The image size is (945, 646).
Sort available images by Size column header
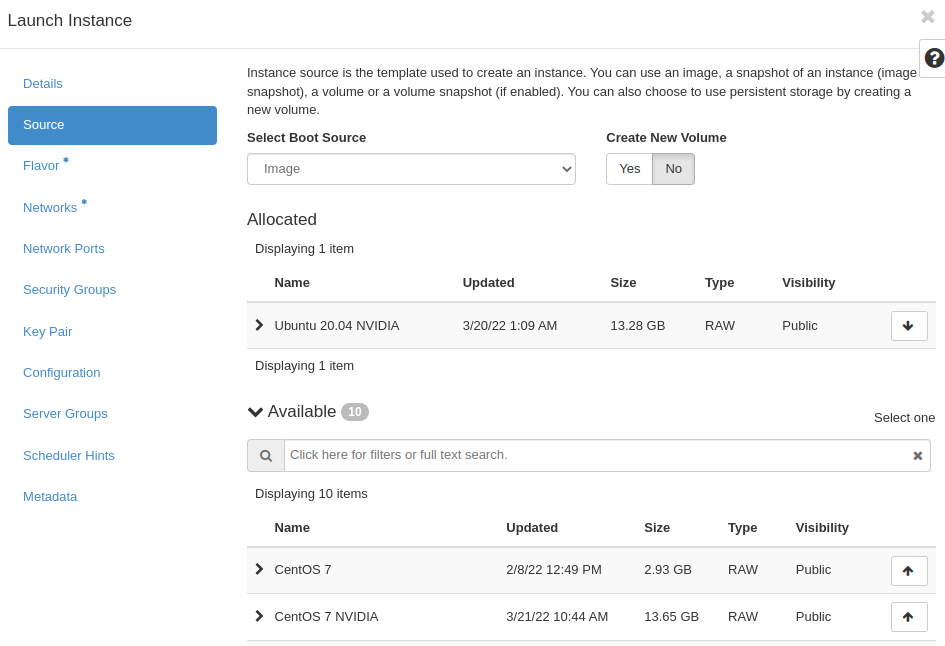(657, 527)
